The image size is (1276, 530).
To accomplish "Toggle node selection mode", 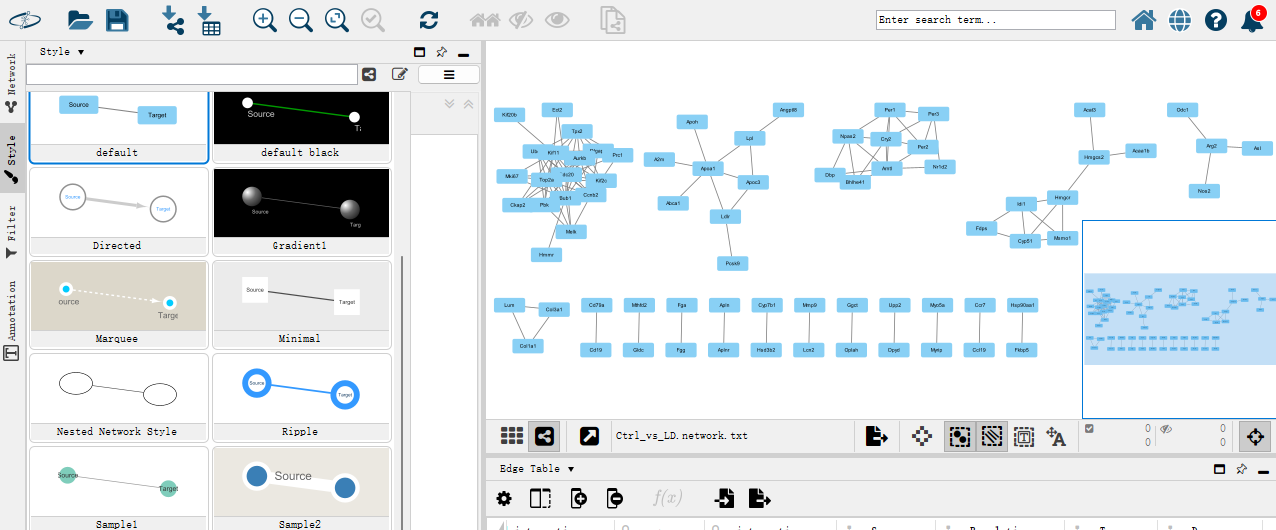I will click(x=958, y=436).
